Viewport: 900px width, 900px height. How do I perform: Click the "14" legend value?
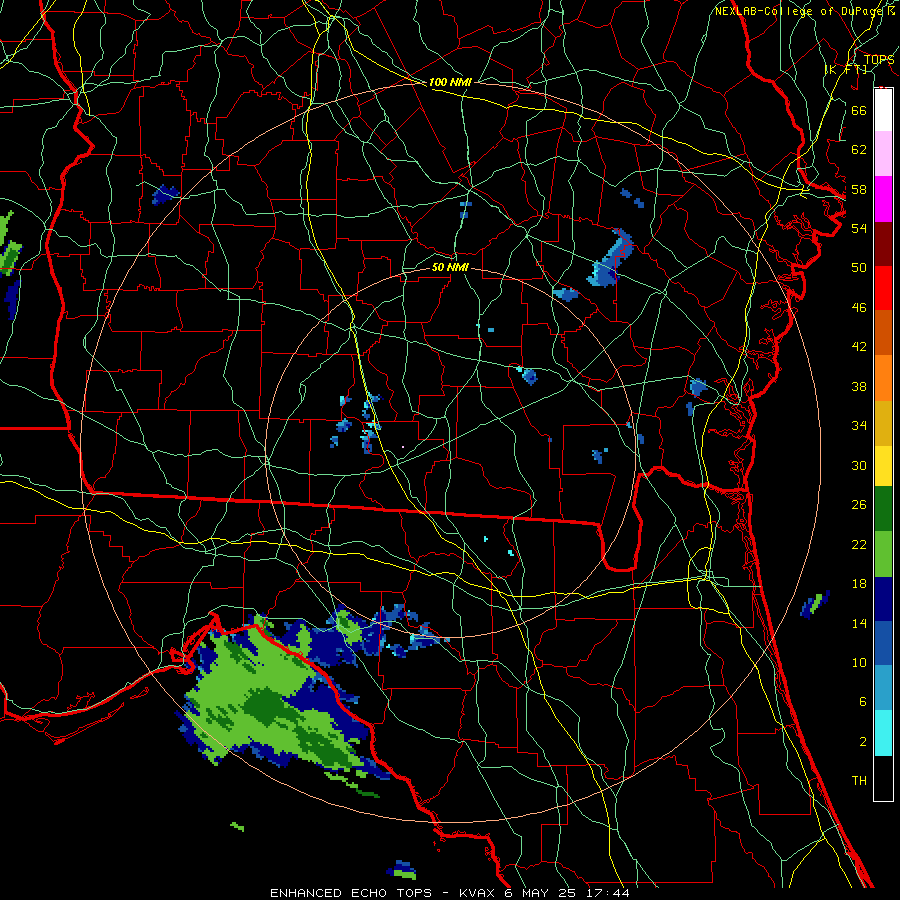tap(859, 623)
